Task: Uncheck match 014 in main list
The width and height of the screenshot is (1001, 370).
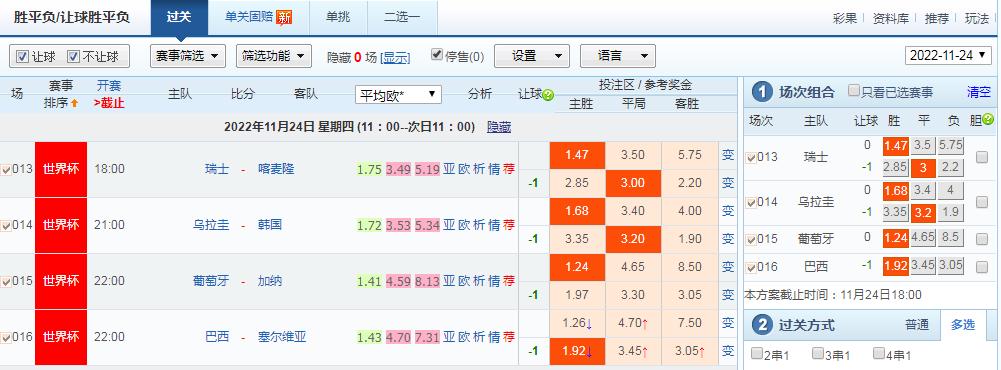Action: [6, 225]
